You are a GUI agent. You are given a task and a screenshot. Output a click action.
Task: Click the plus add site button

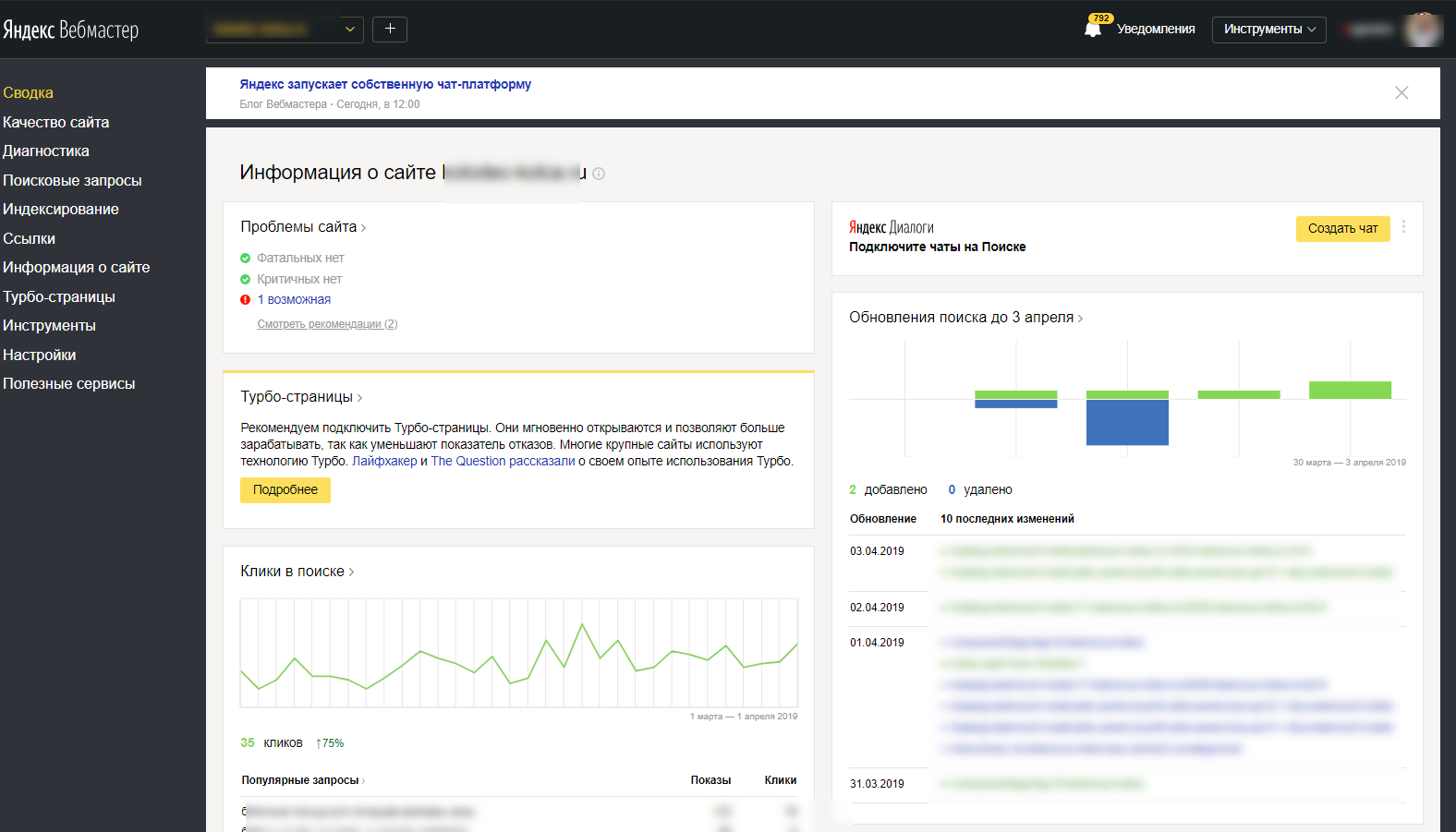(x=390, y=30)
